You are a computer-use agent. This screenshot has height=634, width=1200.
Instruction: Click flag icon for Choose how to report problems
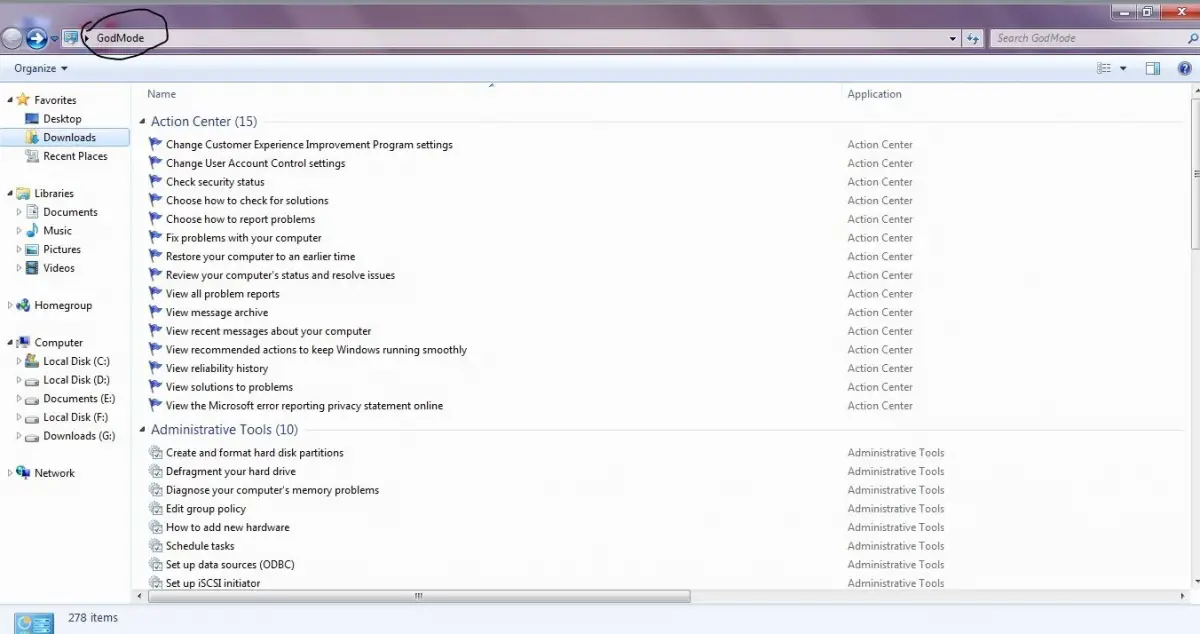[x=155, y=219]
